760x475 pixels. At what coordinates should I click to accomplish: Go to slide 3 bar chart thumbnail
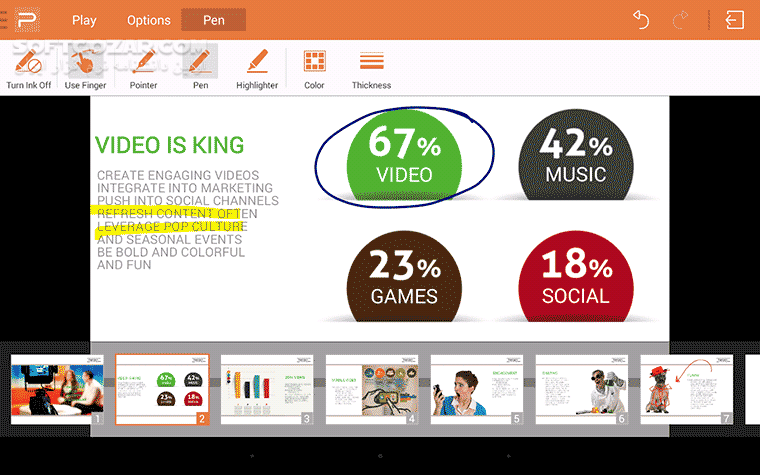pos(267,389)
